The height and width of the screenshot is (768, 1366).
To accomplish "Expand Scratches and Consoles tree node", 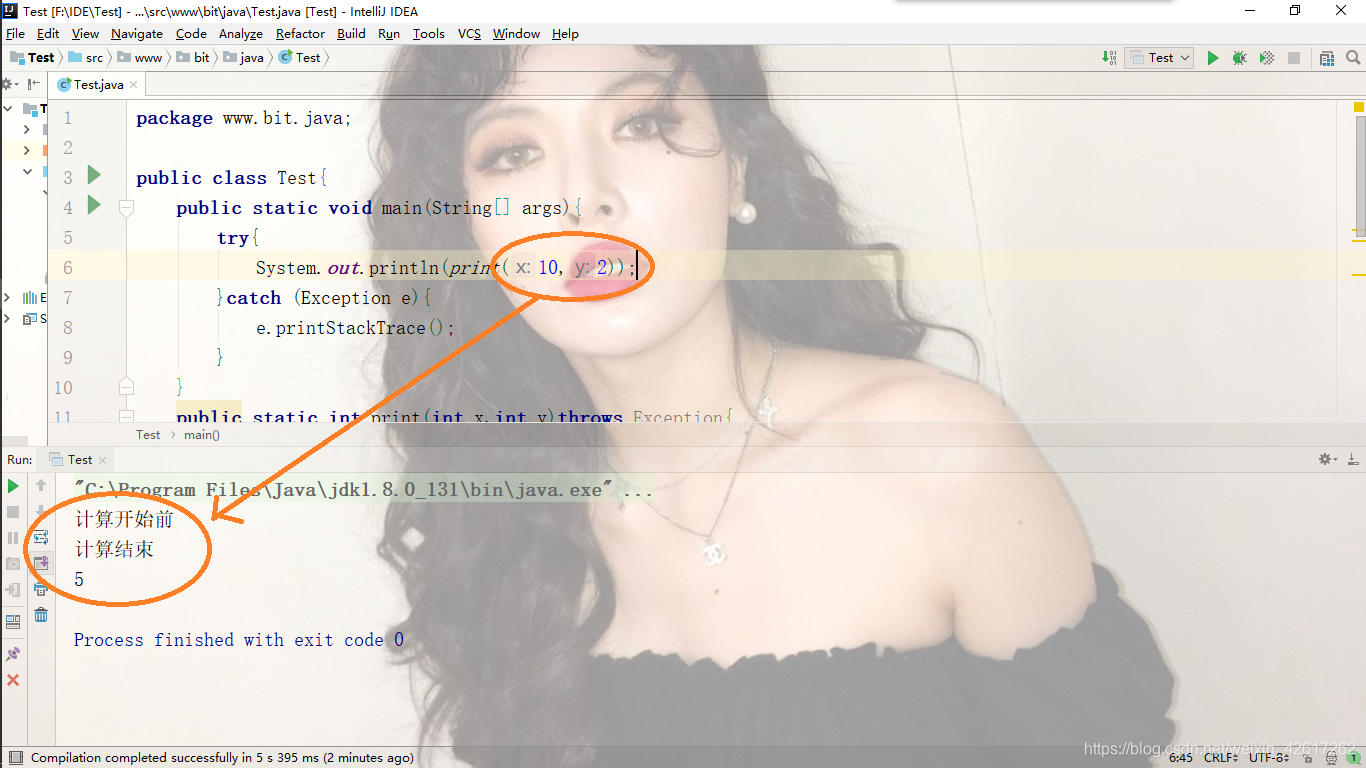I will coord(8,319).
